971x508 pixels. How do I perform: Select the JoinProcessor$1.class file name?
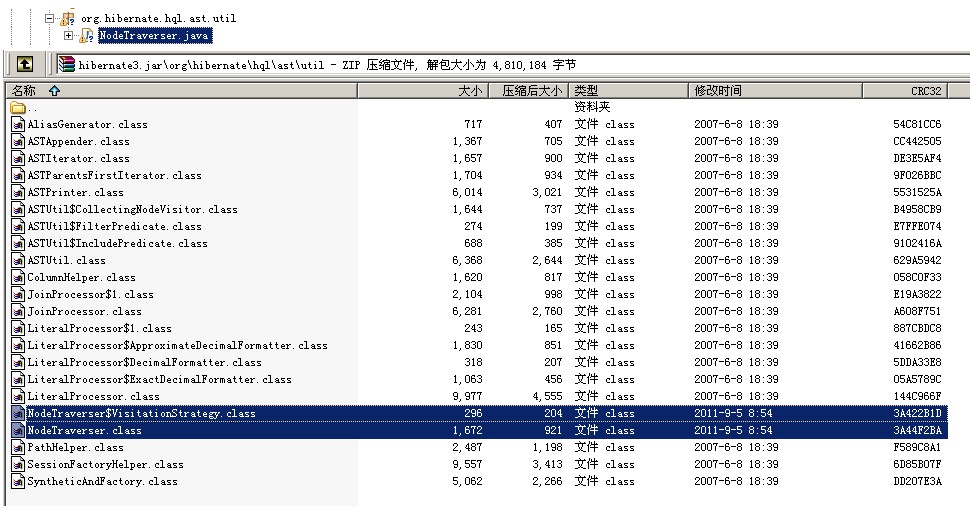coord(90,295)
